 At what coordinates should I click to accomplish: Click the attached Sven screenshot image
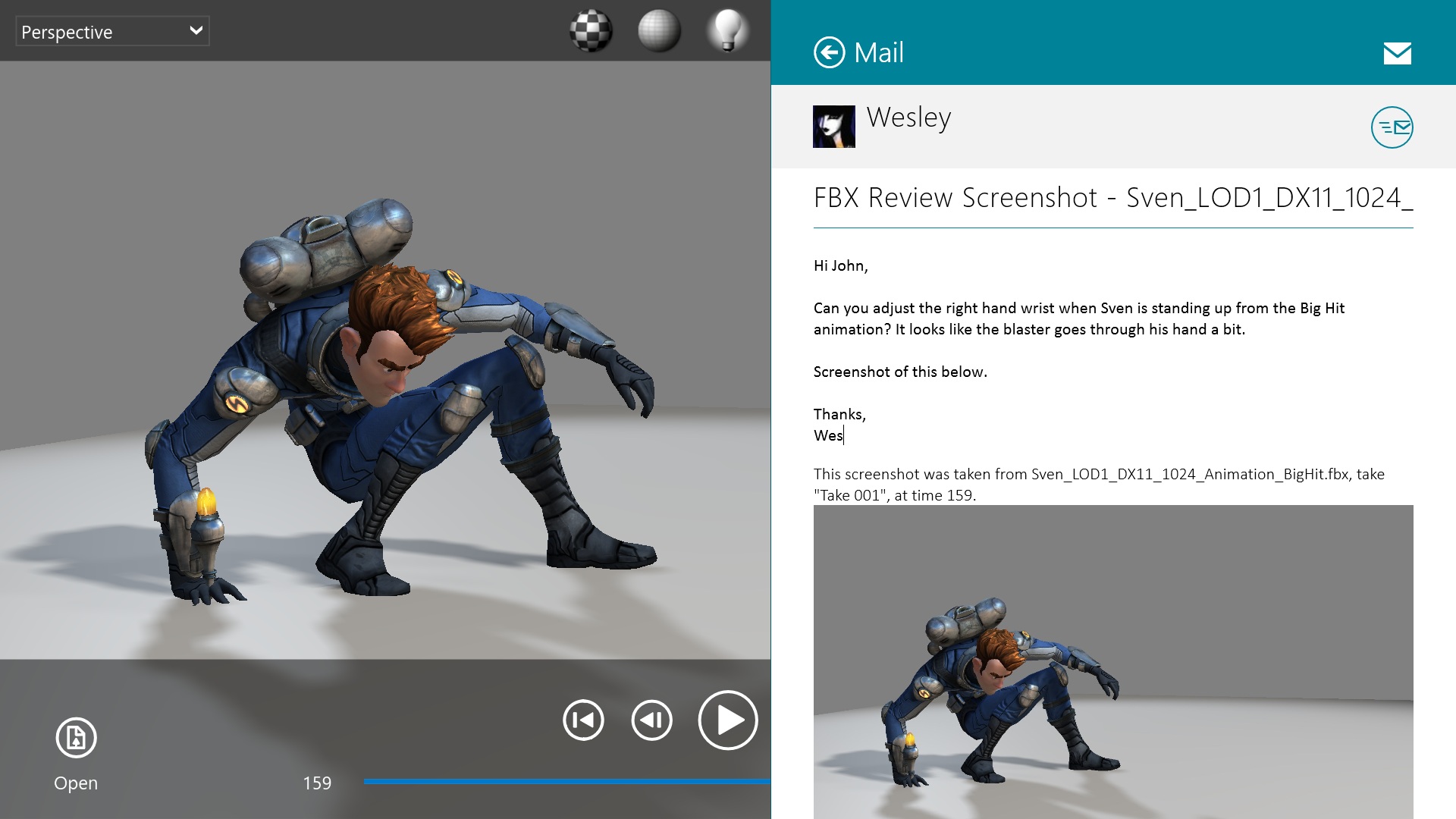click(x=1113, y=661)
